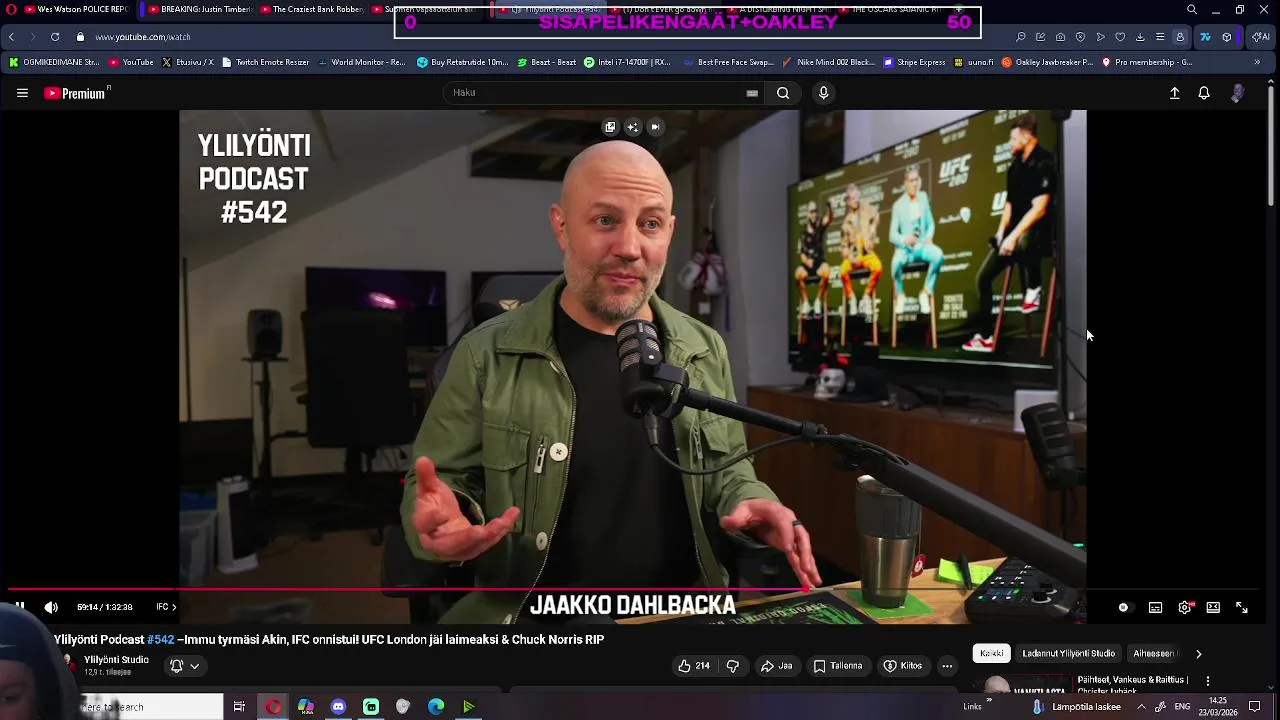1280x720 pixels.
Task: Toggle subtitles in the video player
Action: (x=1155, y=607)
